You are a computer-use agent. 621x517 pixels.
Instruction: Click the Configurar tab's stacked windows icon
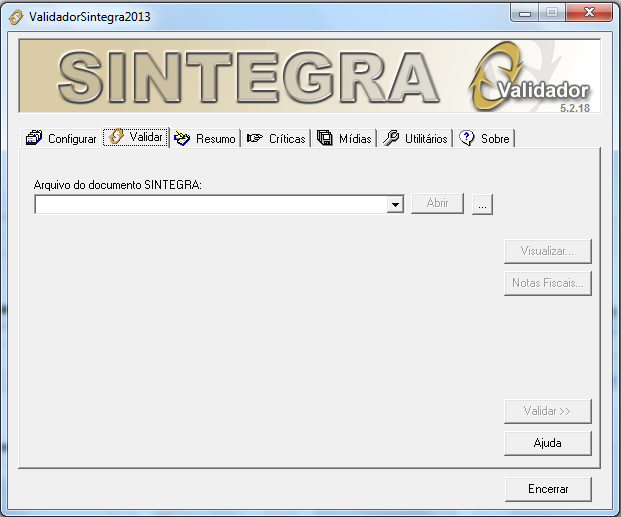click(x=35, y=139)
